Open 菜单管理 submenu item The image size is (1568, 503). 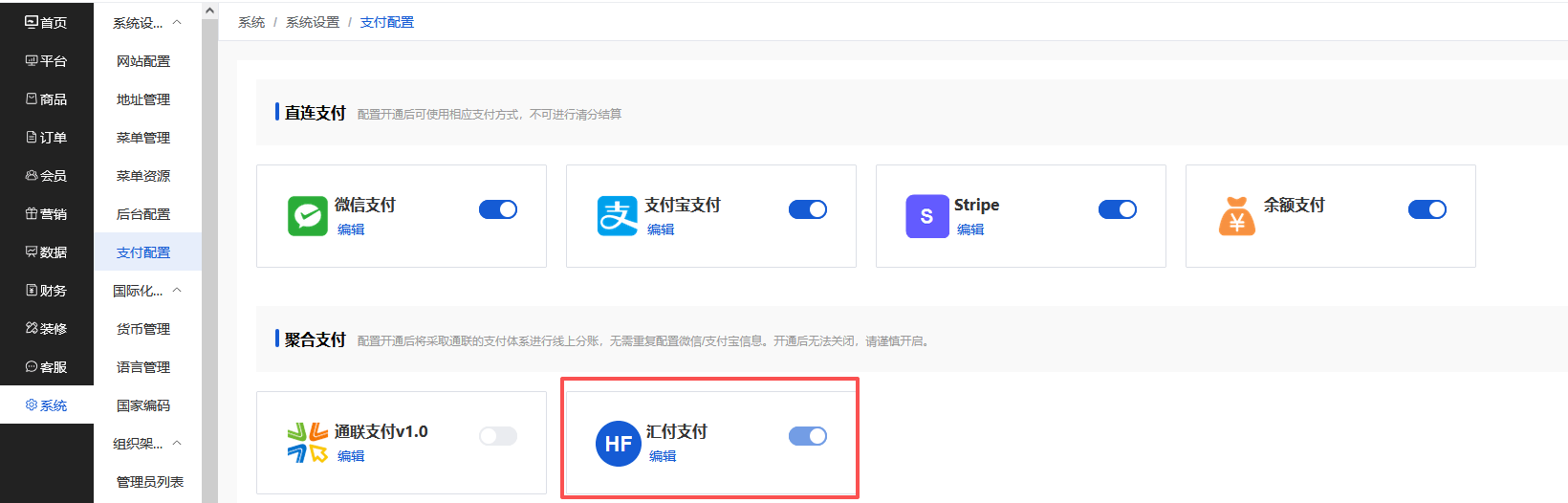pos(143,137)
